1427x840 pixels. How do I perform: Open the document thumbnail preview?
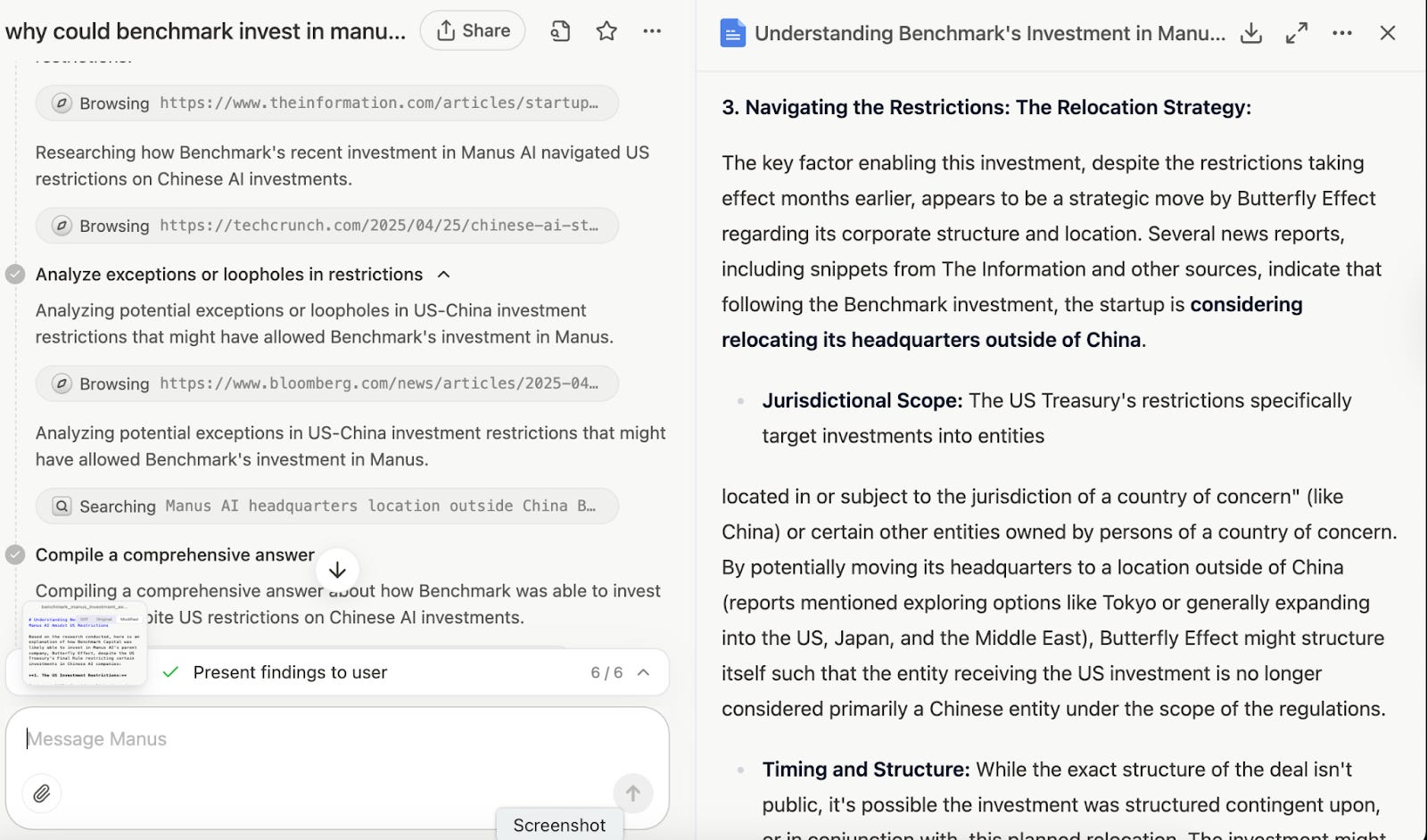(85, 645)
